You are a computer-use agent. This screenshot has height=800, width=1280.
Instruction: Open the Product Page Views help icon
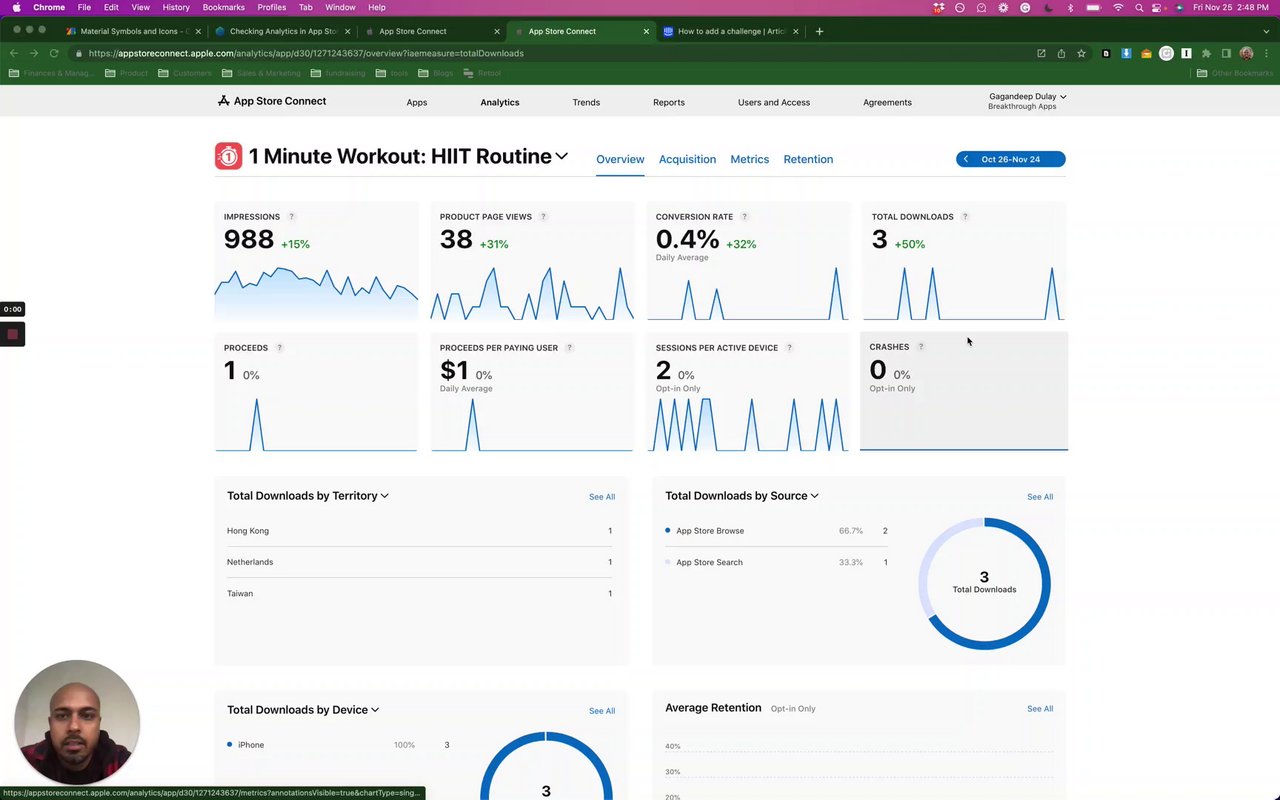(x=544, y=217)
